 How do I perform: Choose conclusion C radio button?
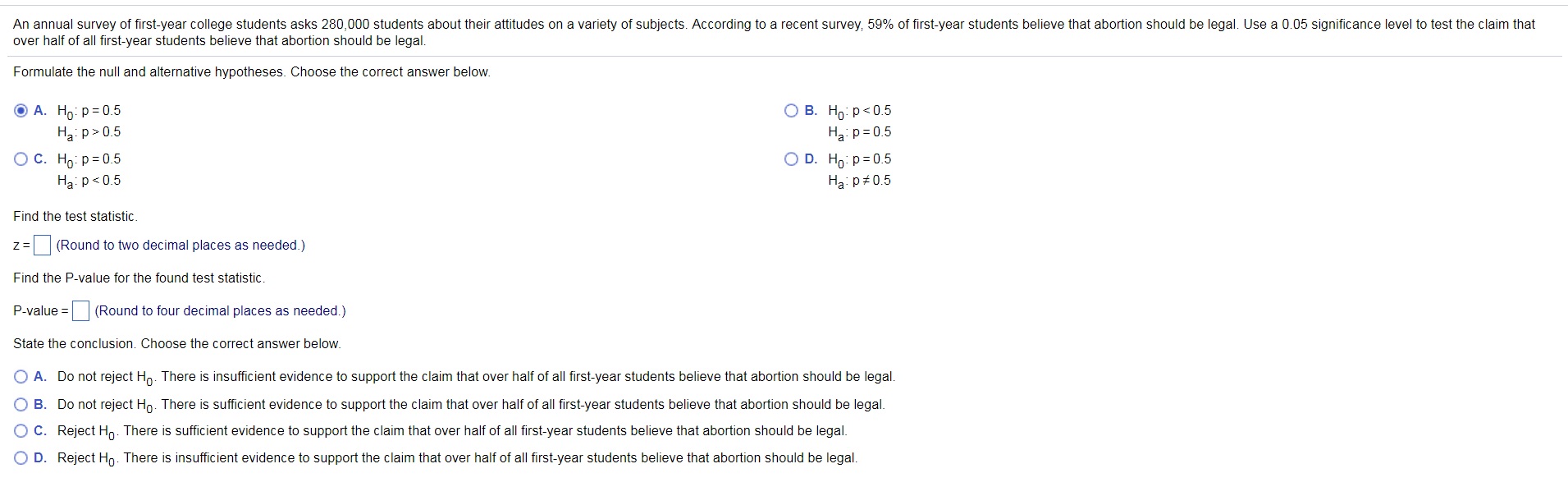(x=21, y=431)
